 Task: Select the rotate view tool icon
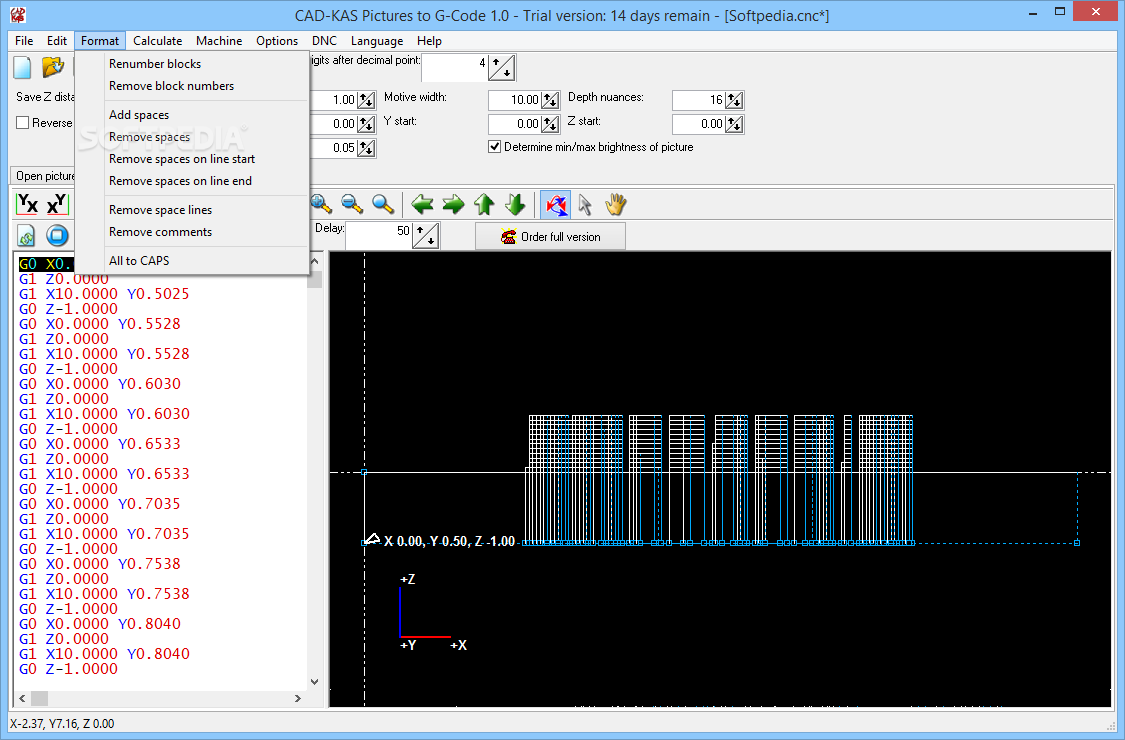555,205
